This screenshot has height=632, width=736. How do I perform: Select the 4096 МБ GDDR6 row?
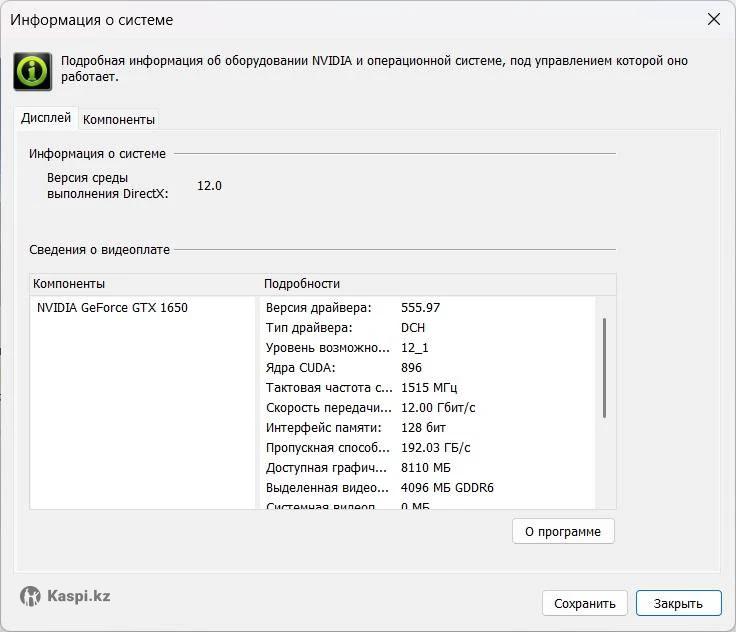pos(447,488)
